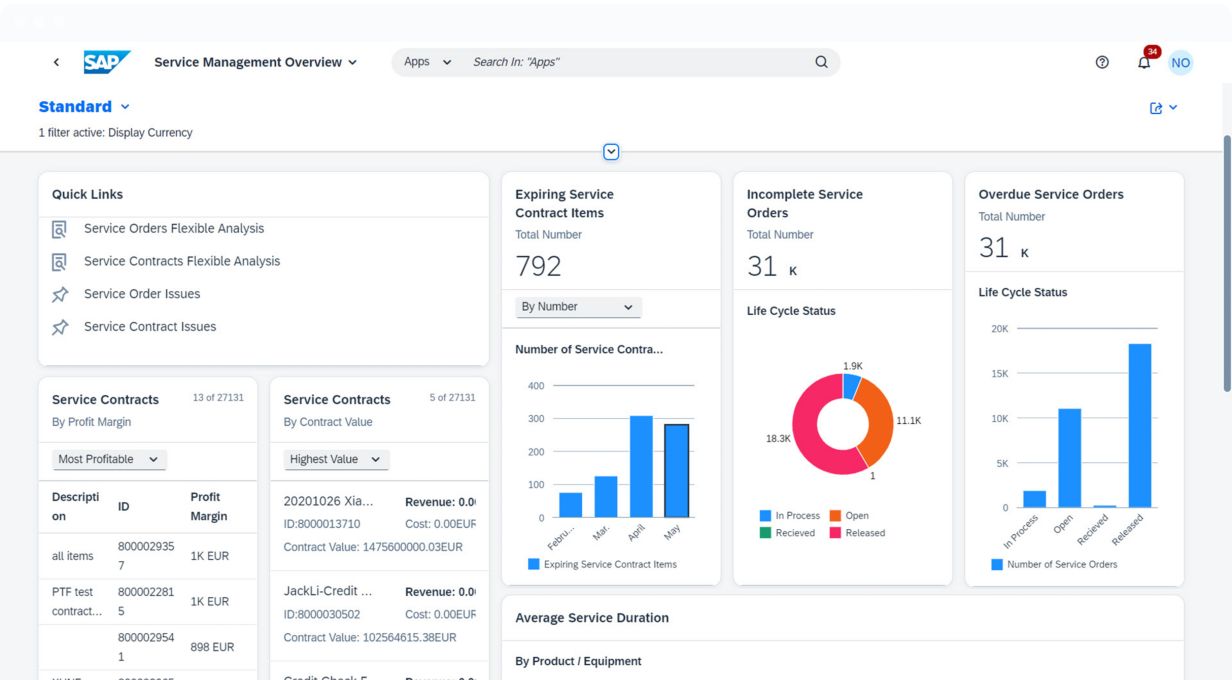1232x680 pixels.
Task: Expand the collapsed header filter bar
Action: tap(611, 152)
